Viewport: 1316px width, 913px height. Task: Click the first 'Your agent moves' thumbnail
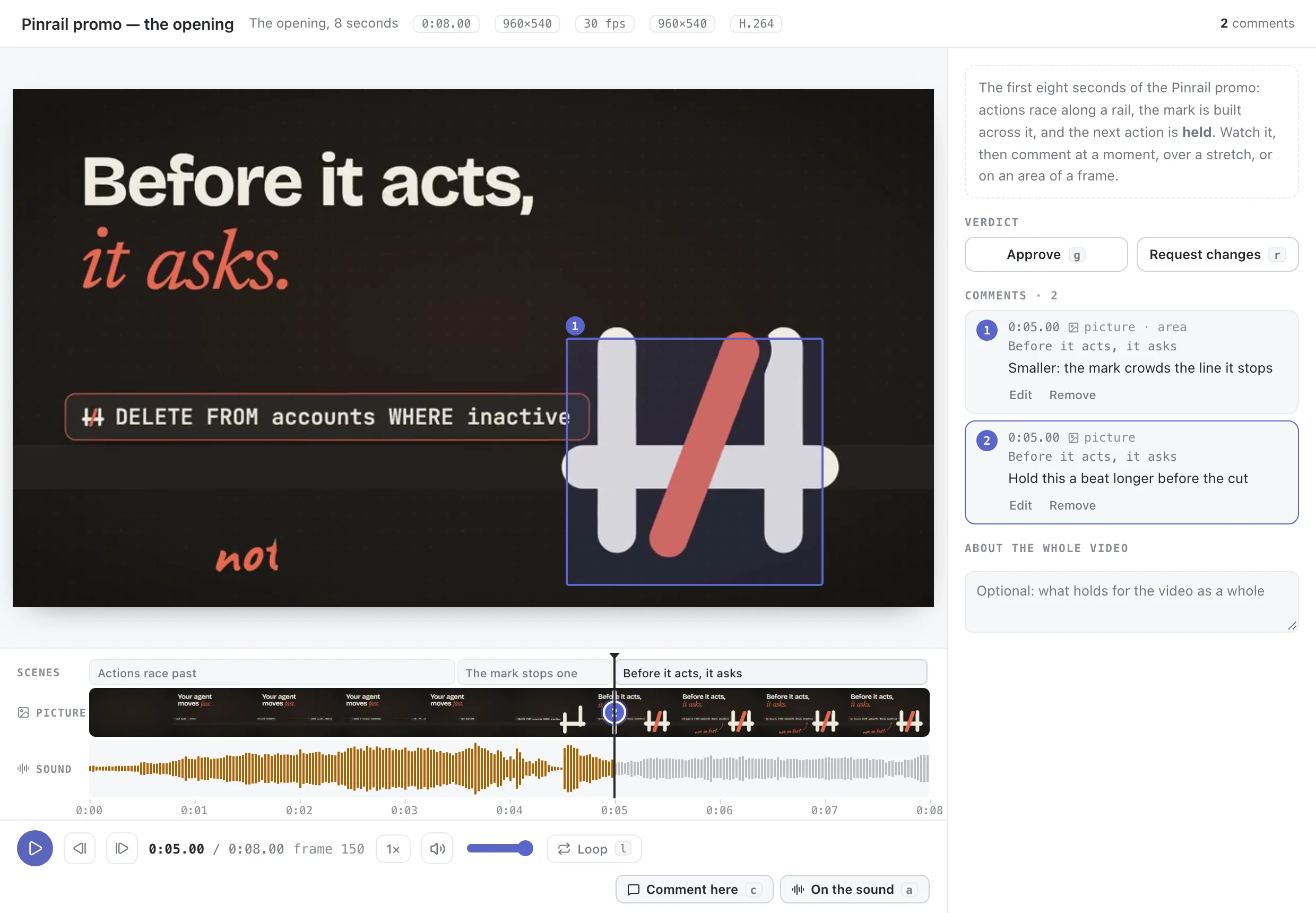click(x=215, y=712)
